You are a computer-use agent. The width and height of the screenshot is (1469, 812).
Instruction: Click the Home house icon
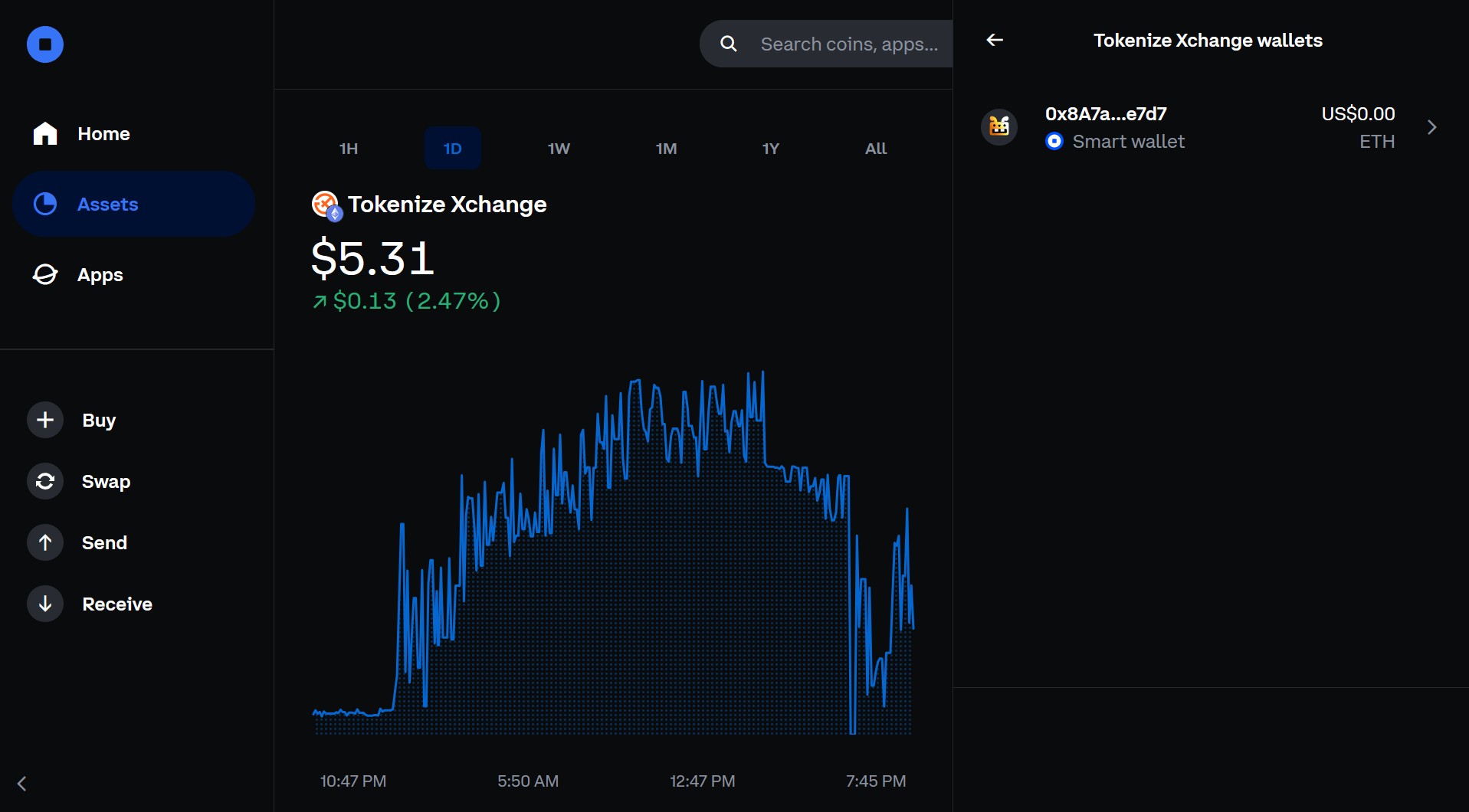tap(45, 133)
